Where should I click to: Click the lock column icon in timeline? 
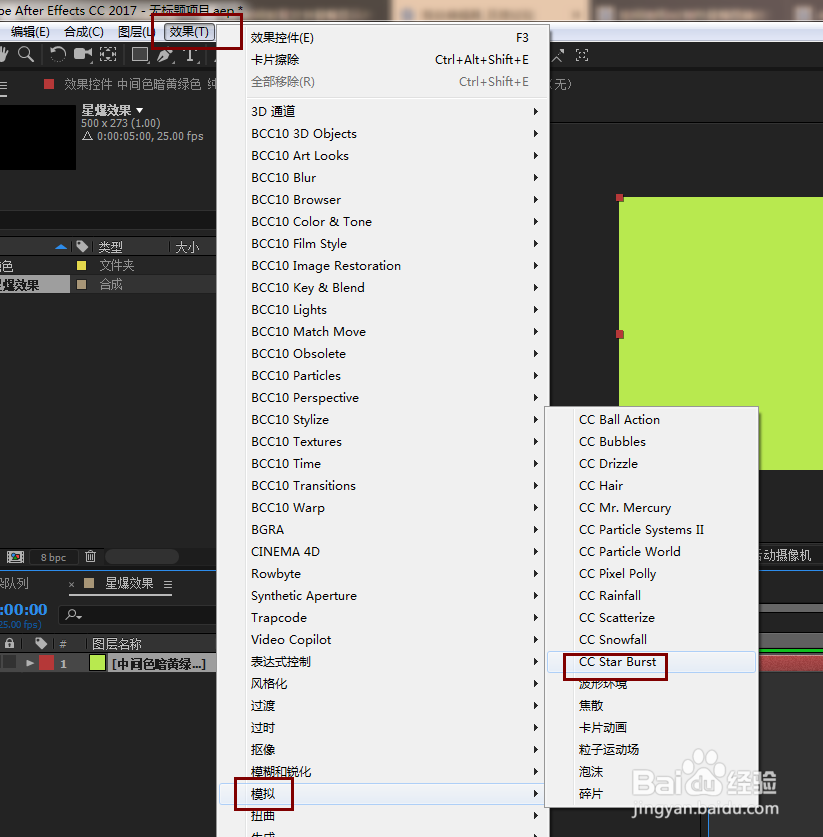coord(9,643)
